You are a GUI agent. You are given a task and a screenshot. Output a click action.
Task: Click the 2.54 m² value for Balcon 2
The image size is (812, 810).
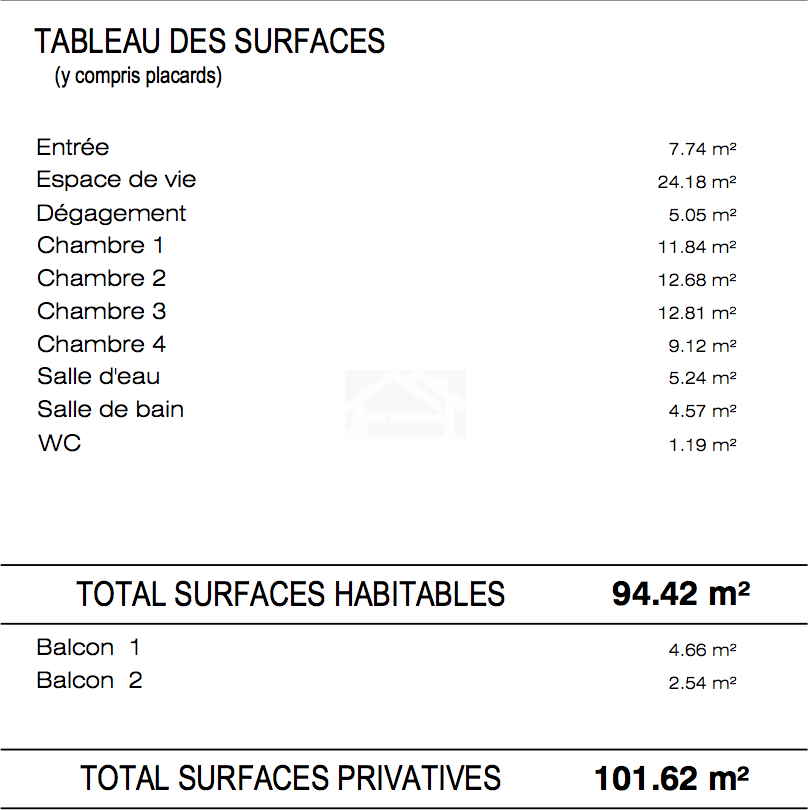point(702,683)
